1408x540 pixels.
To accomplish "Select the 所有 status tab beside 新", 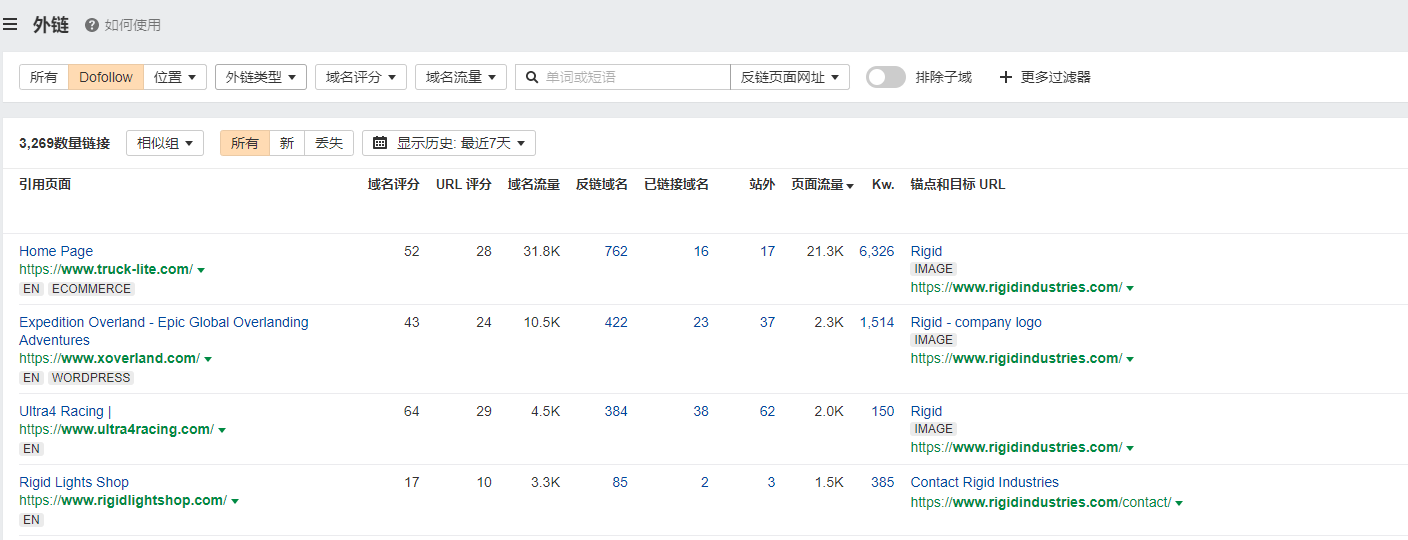I will coord(245,143).
